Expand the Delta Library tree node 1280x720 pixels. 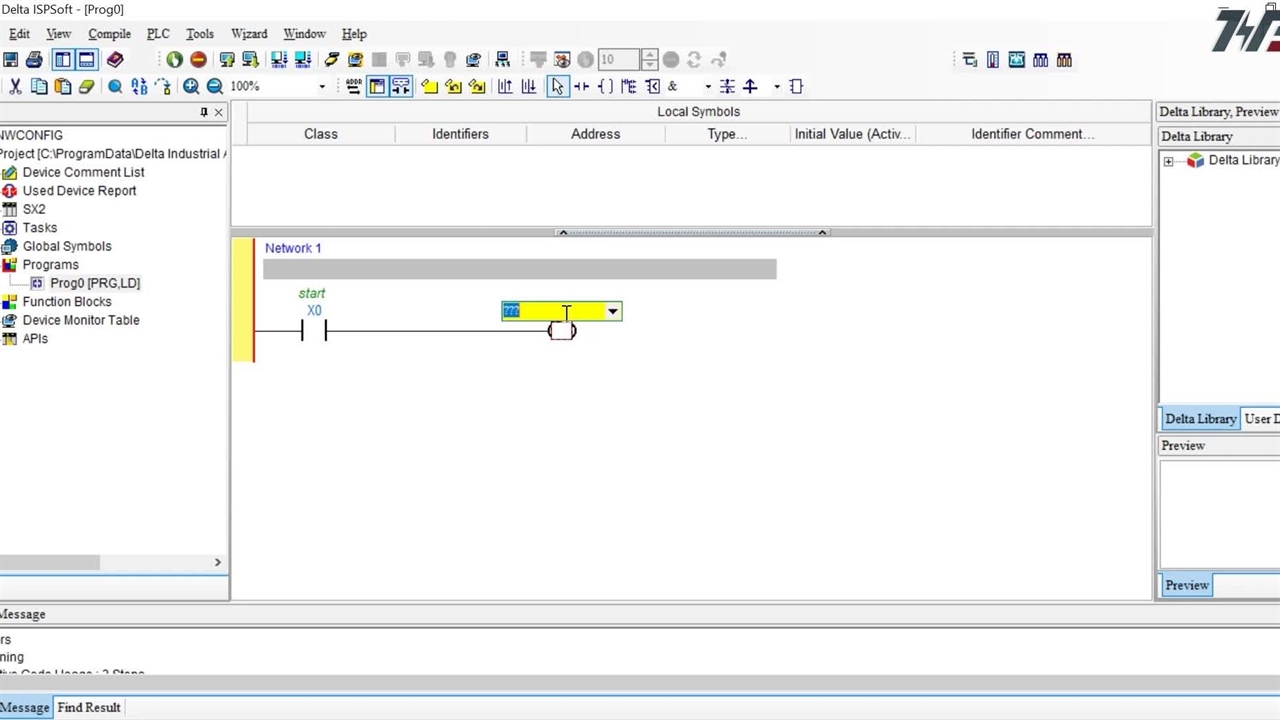pyautogui.click(x=1168, y=161)
